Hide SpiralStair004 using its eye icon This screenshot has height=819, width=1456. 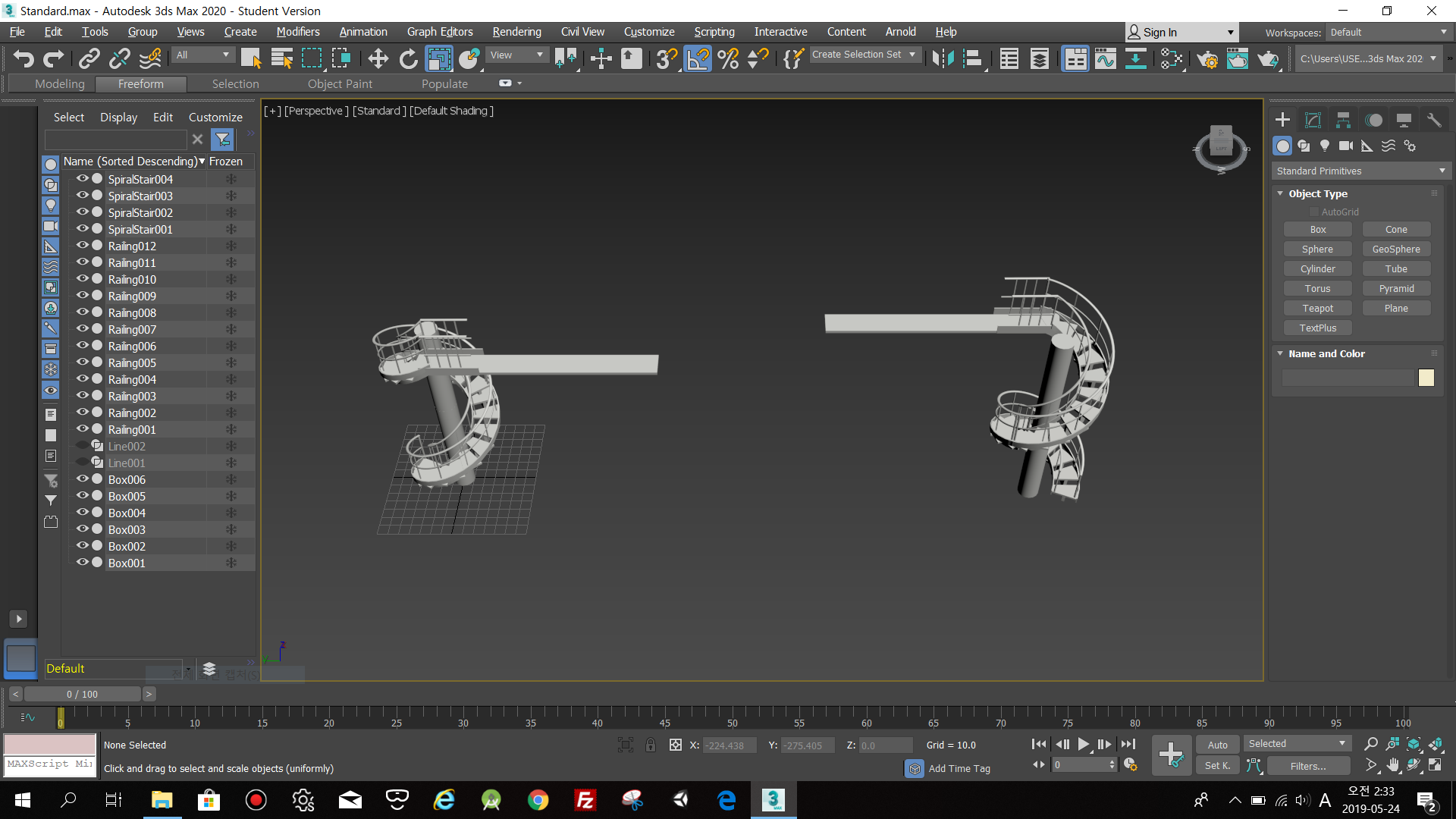tap(82, 179)
